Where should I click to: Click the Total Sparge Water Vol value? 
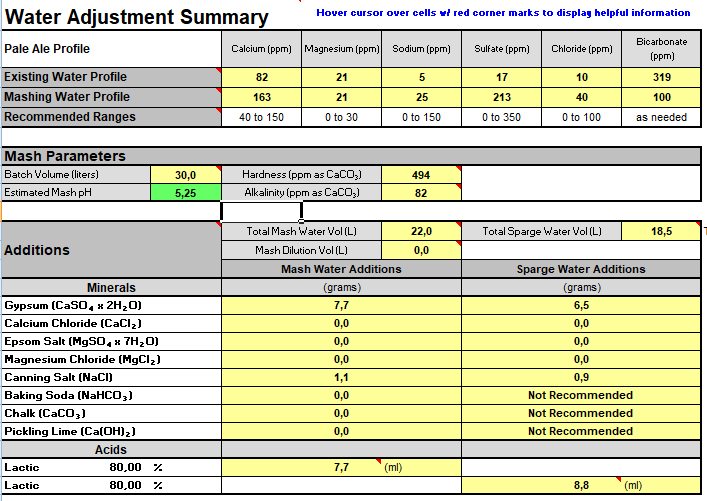[x=661, y=231]
